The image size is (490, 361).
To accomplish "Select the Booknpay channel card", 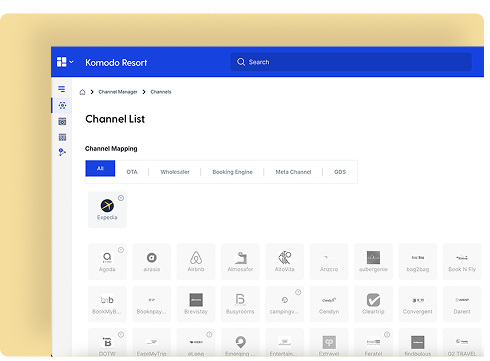I will 152,304.
